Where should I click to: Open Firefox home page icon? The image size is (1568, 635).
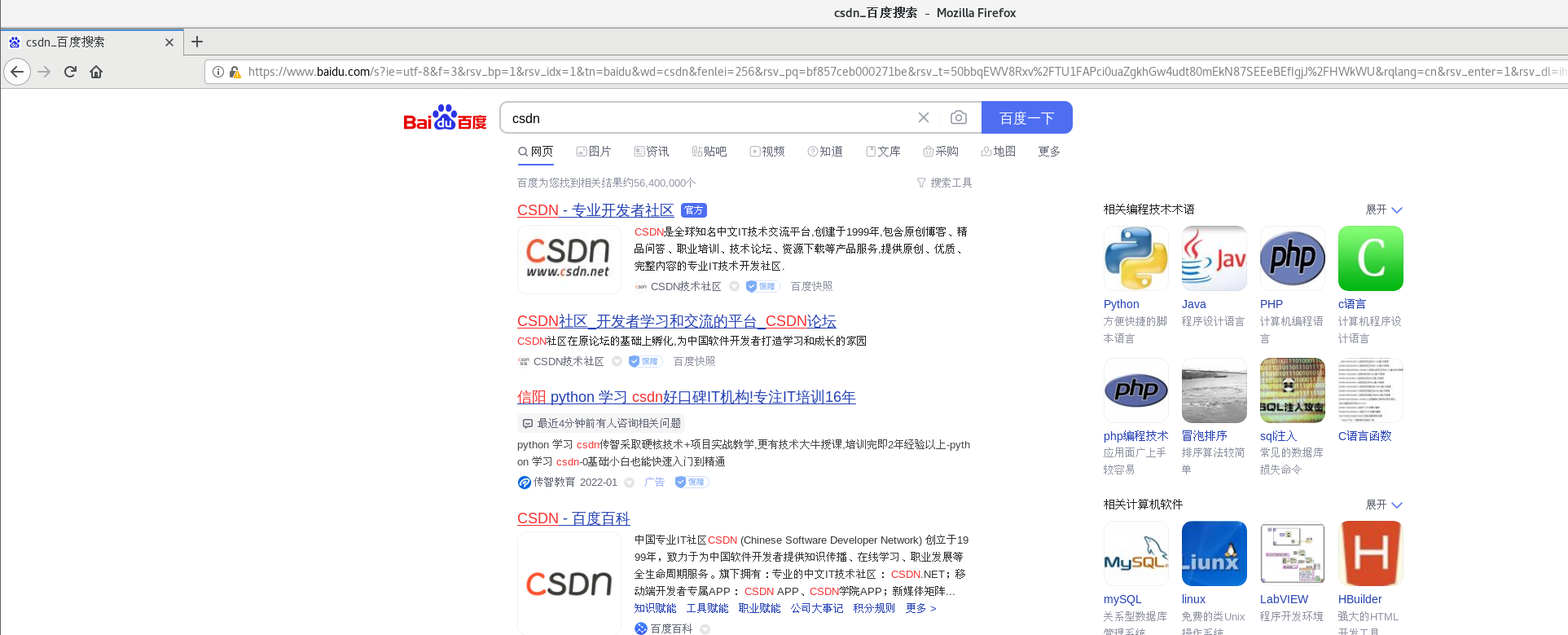click(96, 72)
